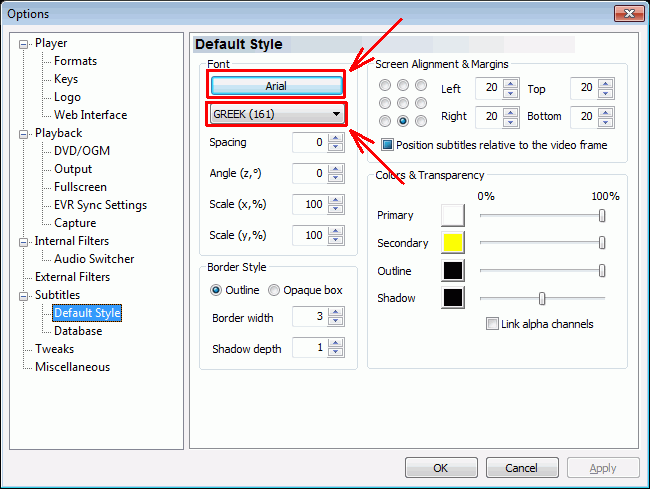This screenshot has height=489, width=650.
Task: Collapse the Player tree node
Action: (x=24, y=44)
